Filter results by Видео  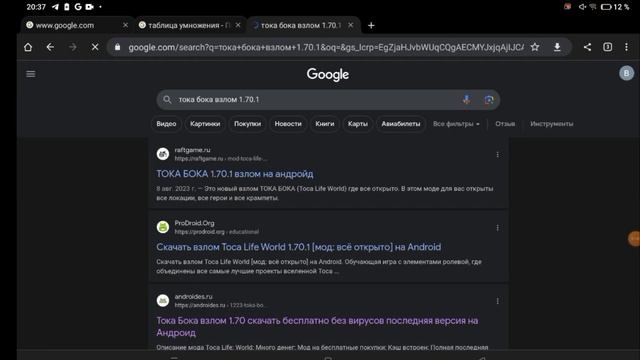pyautogui.click(x=166, y=124)
